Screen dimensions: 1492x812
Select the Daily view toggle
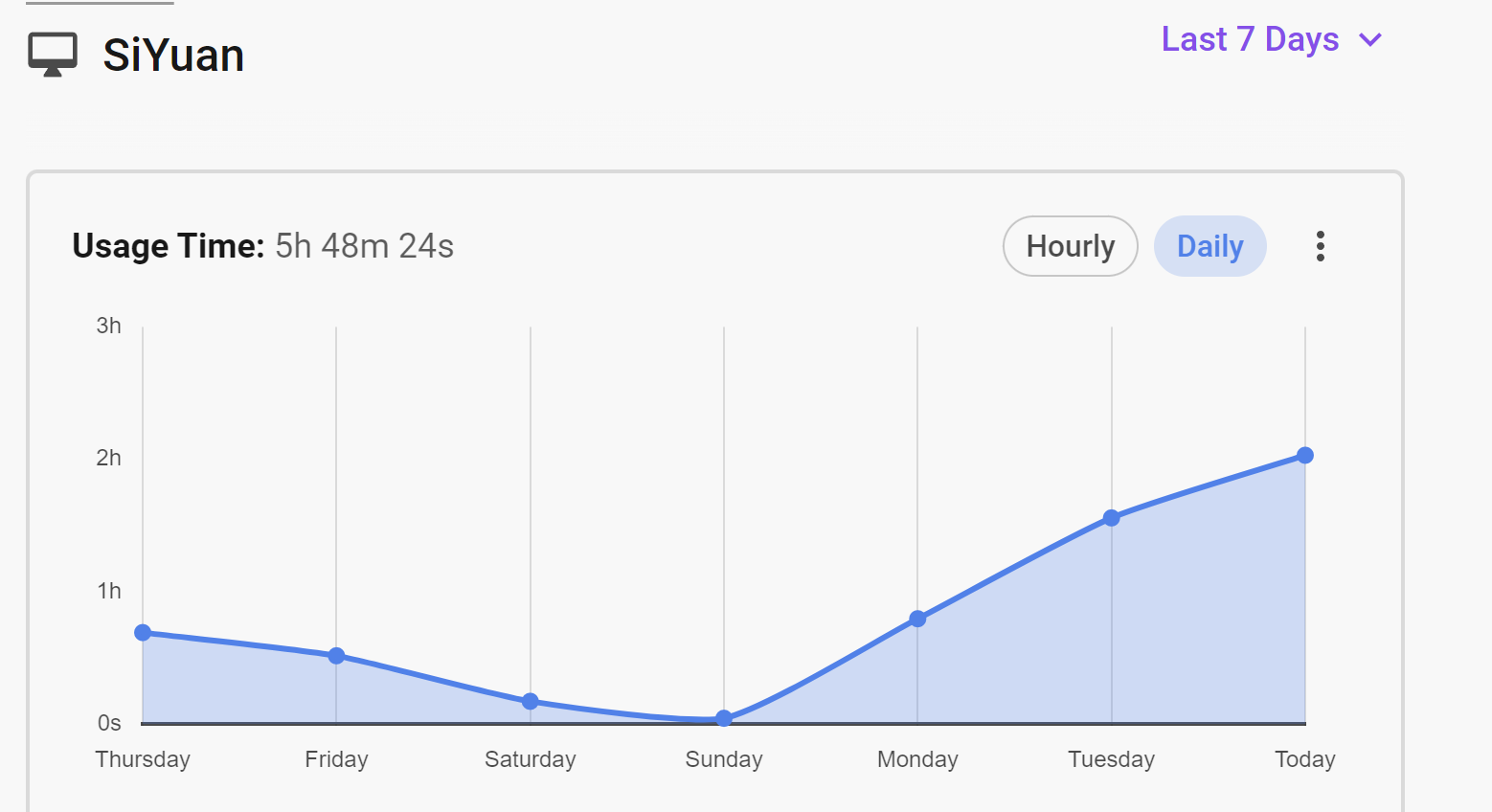coord(1209,246)
